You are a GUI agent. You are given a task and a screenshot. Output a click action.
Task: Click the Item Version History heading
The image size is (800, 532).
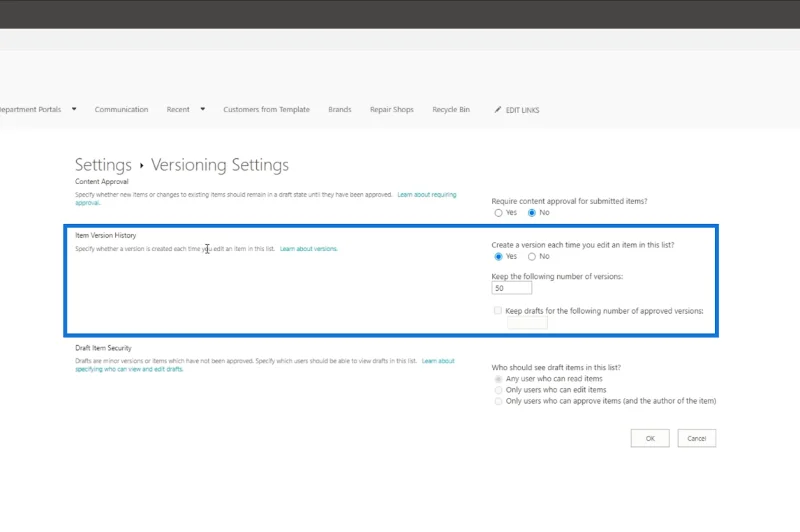(x=106, y=235)
